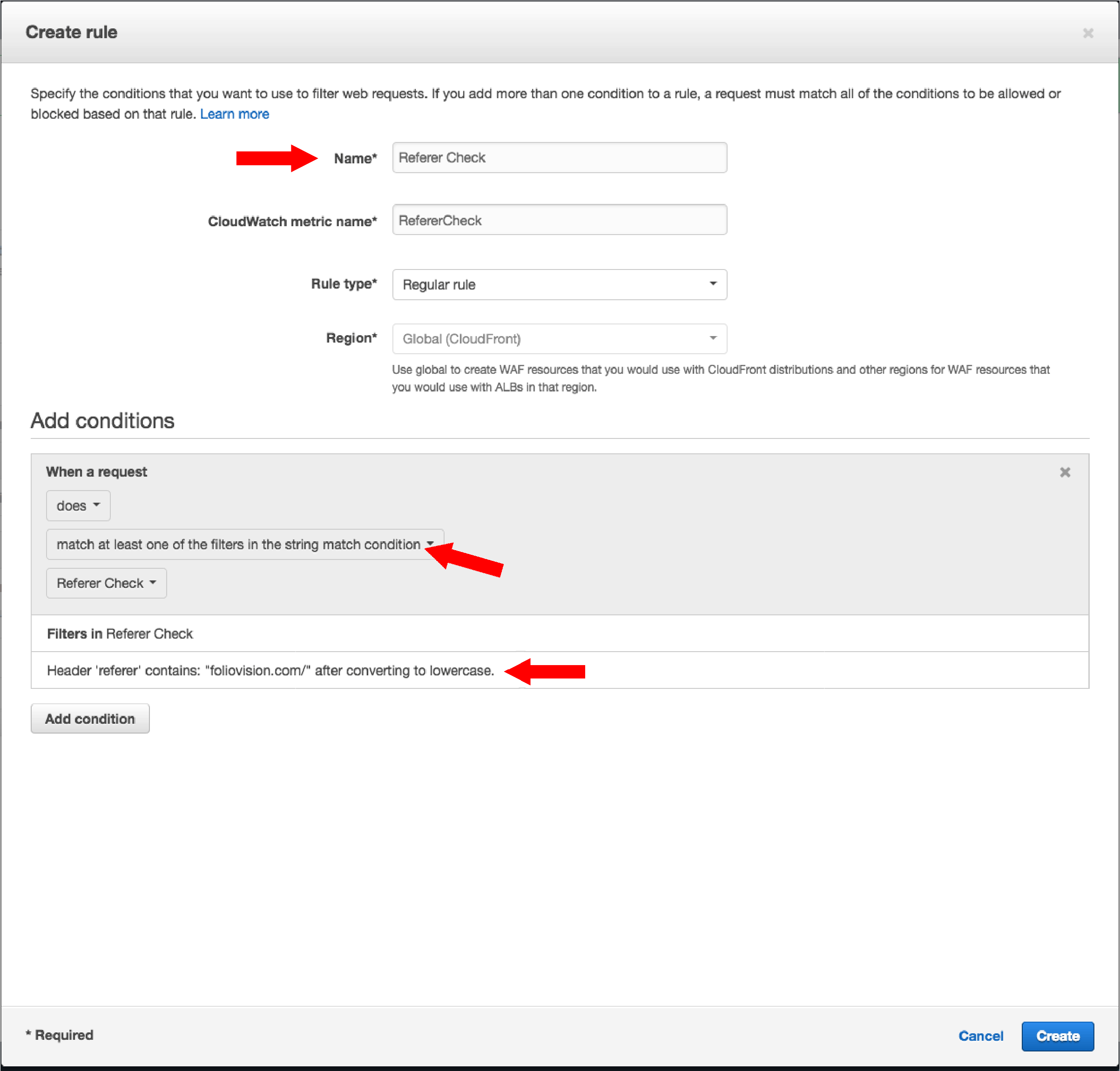Click the Create button
1120x1071 pixels.
point(1057,1036)
